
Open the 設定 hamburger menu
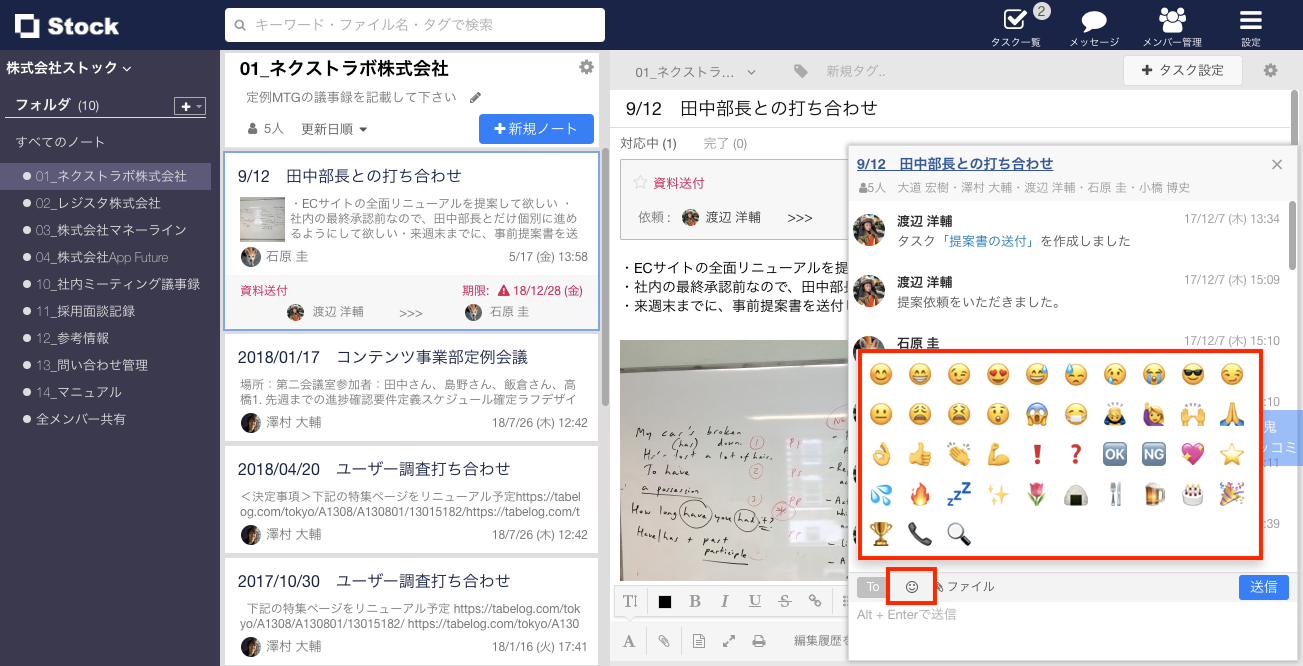(1251, 26)
